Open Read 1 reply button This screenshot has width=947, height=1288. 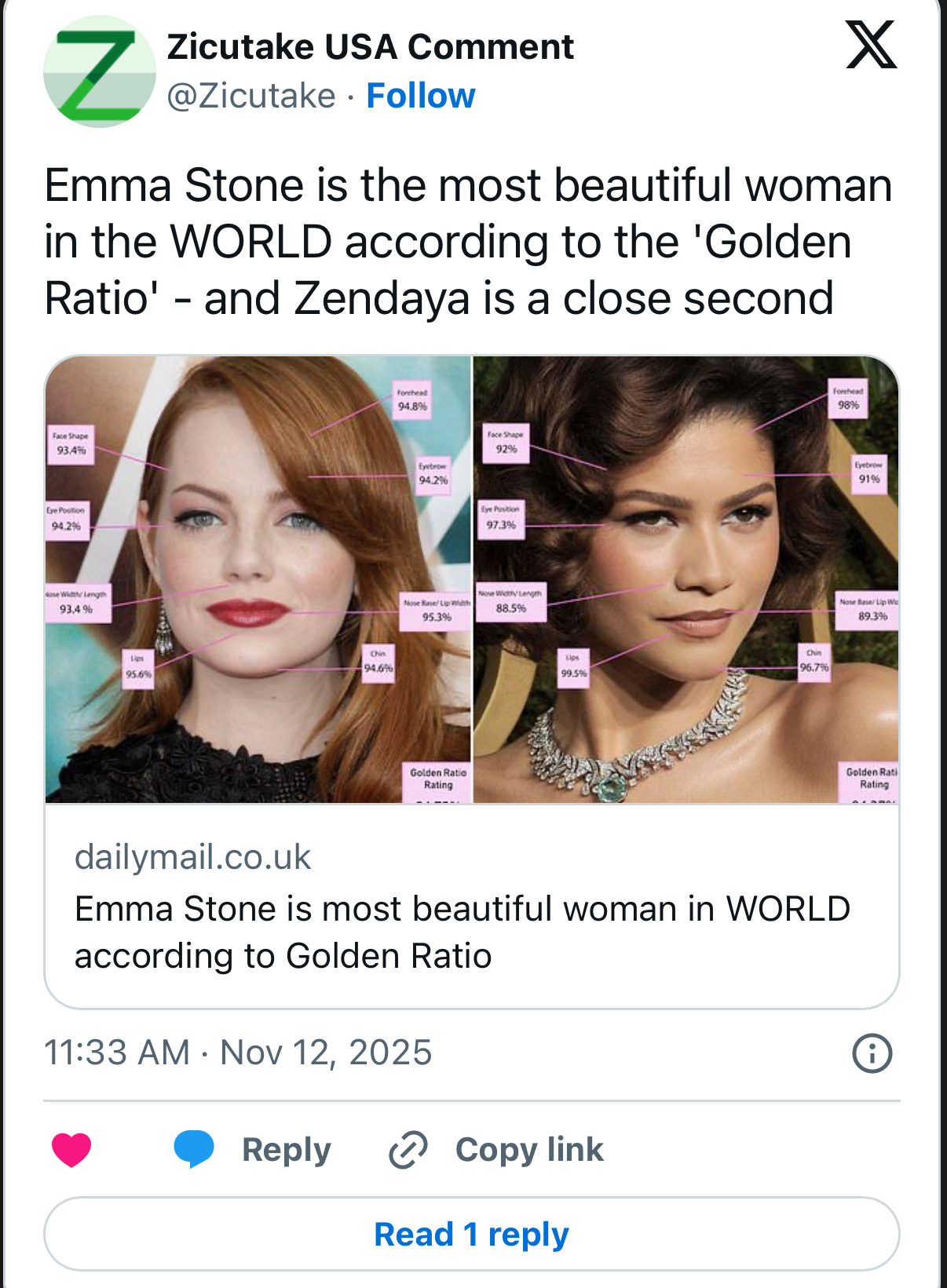(471, 1234)
